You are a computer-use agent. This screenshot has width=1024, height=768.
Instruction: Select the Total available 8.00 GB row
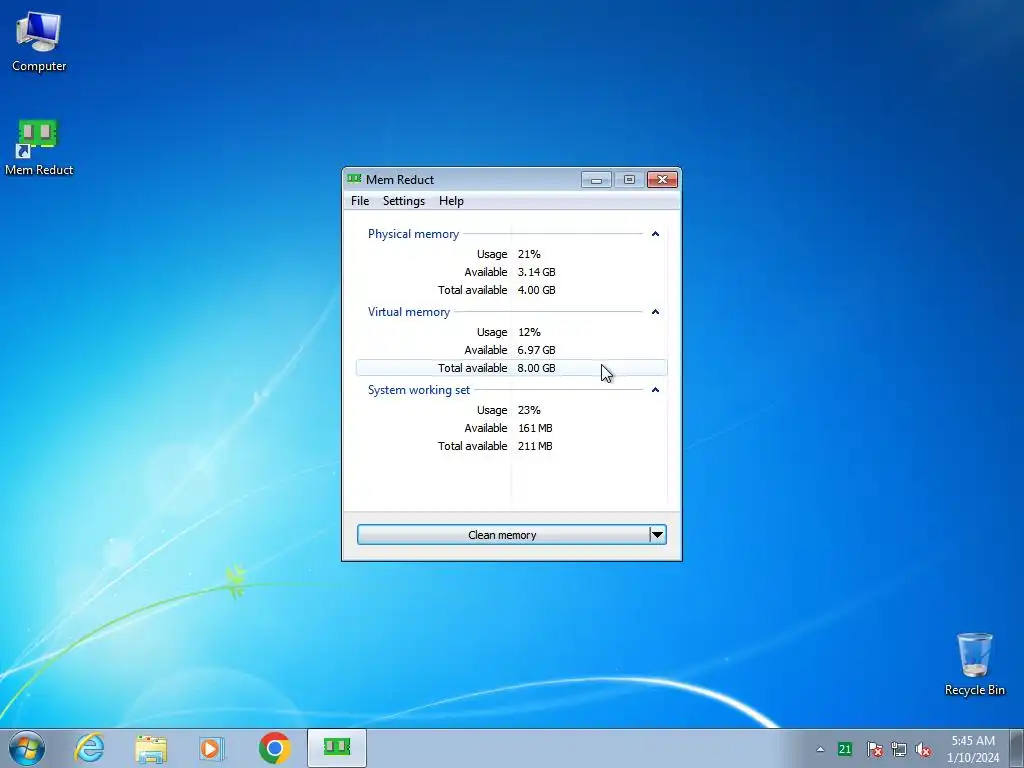point(511,368)
